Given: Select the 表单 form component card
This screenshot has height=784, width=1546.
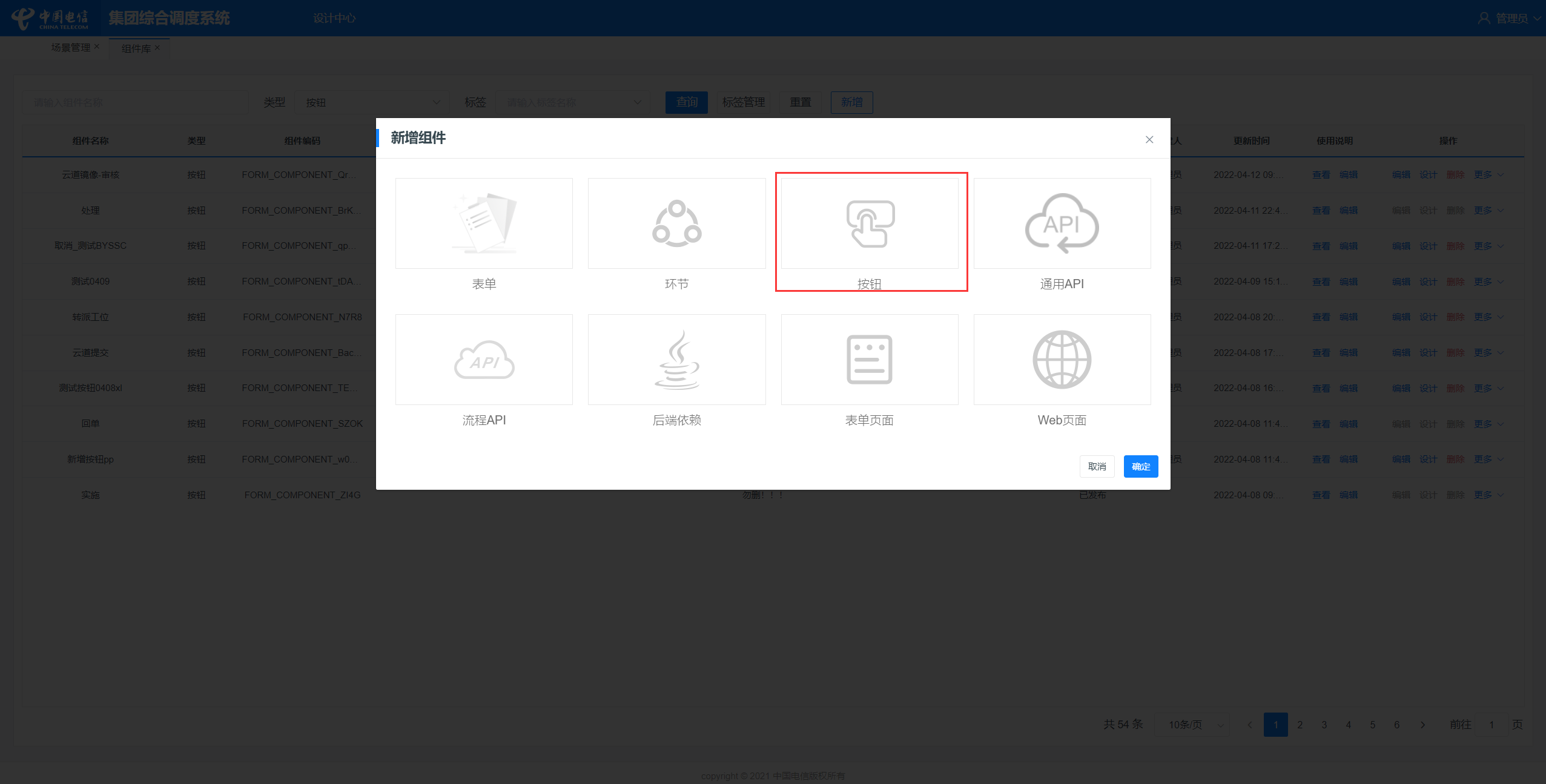Looking at the screenshot, I should point(483,223).
